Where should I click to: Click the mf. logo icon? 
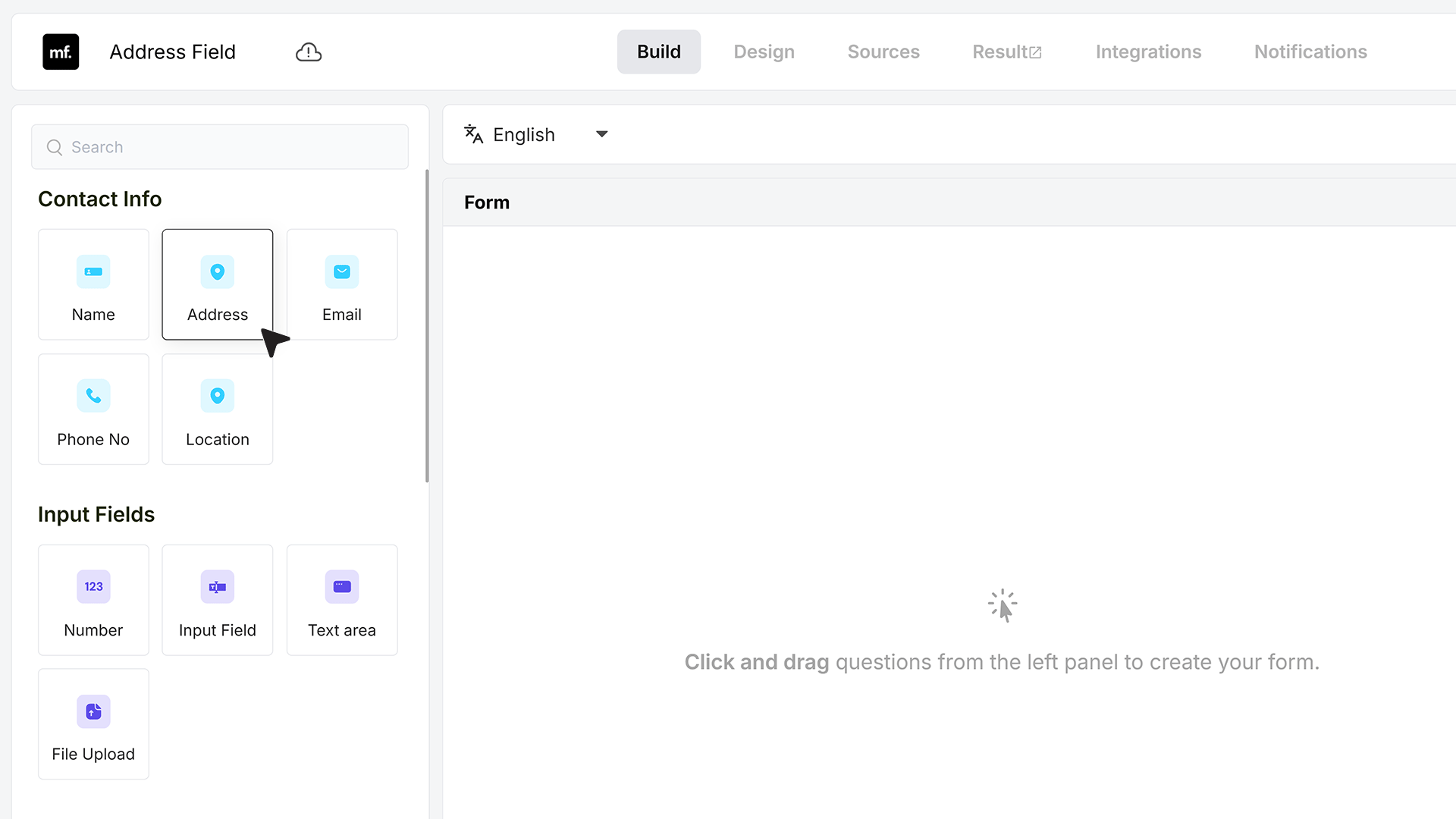(61, 52)
